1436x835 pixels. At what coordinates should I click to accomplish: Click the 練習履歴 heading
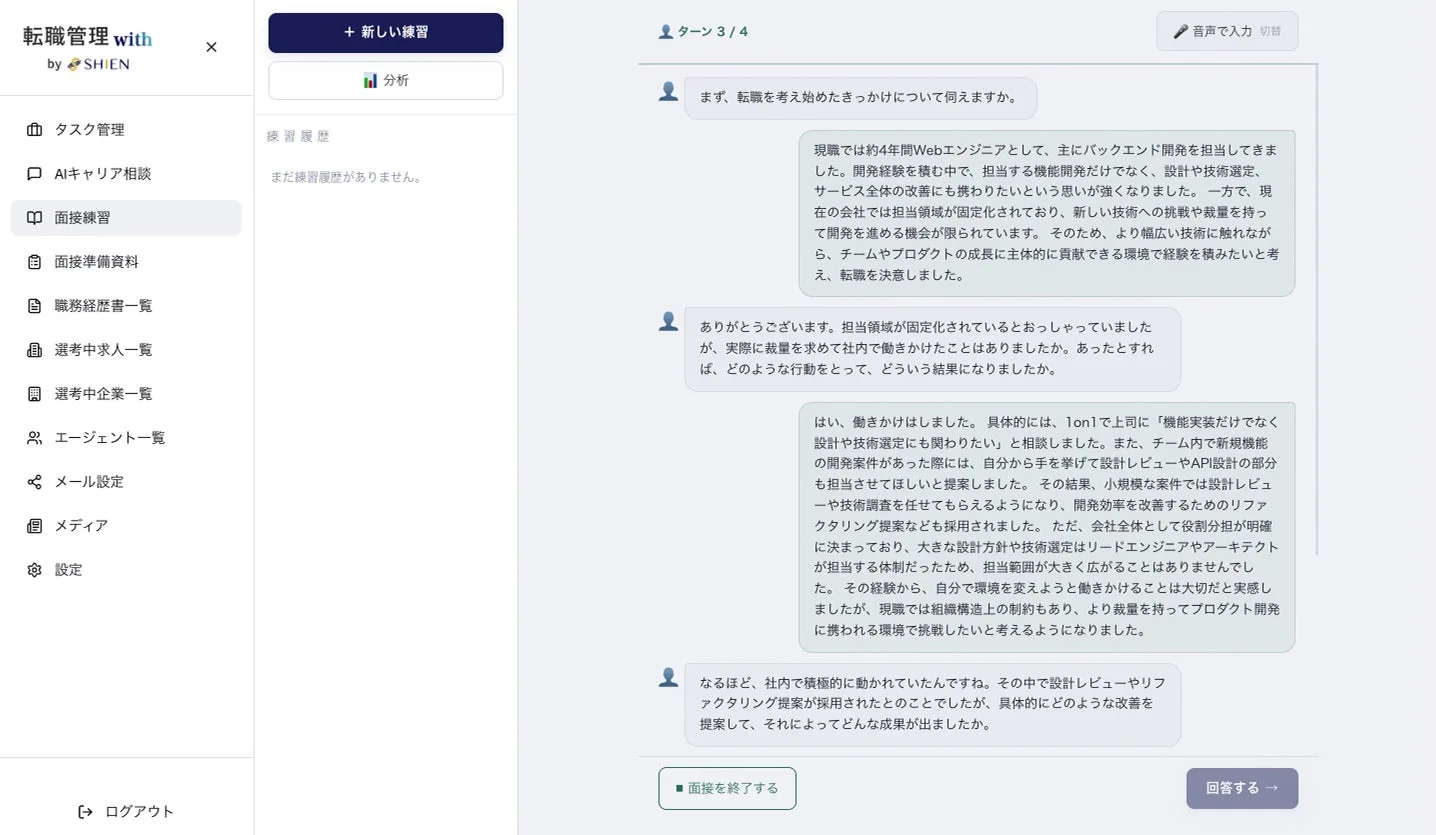(x=298, y=136)
